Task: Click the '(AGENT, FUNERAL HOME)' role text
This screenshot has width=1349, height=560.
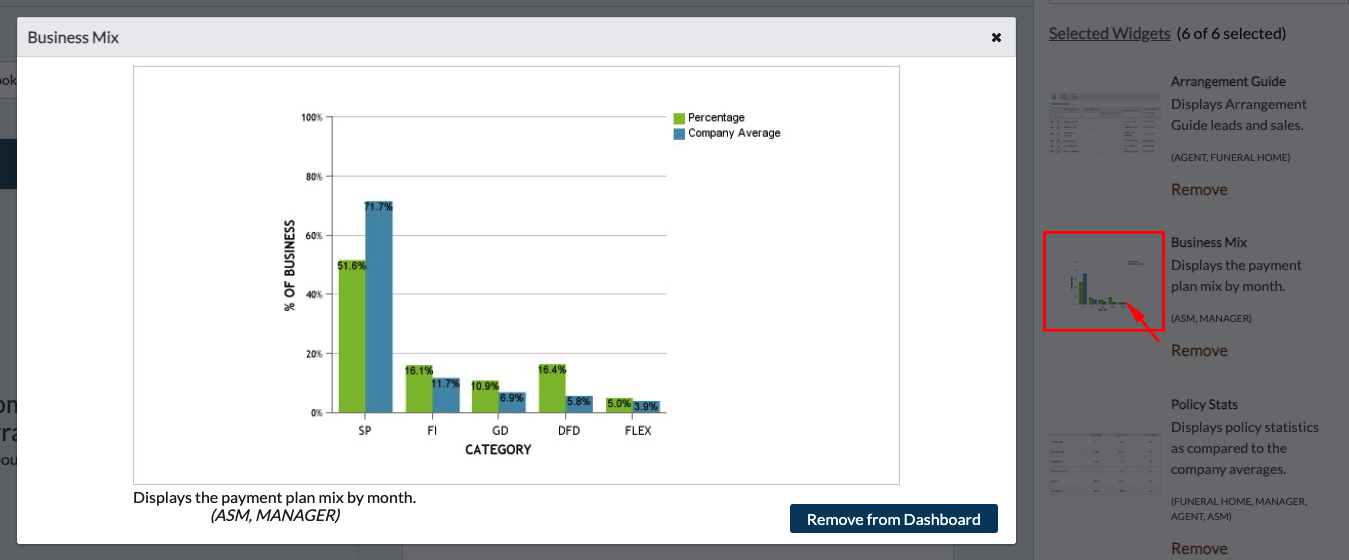Action: click(1231, 157)
